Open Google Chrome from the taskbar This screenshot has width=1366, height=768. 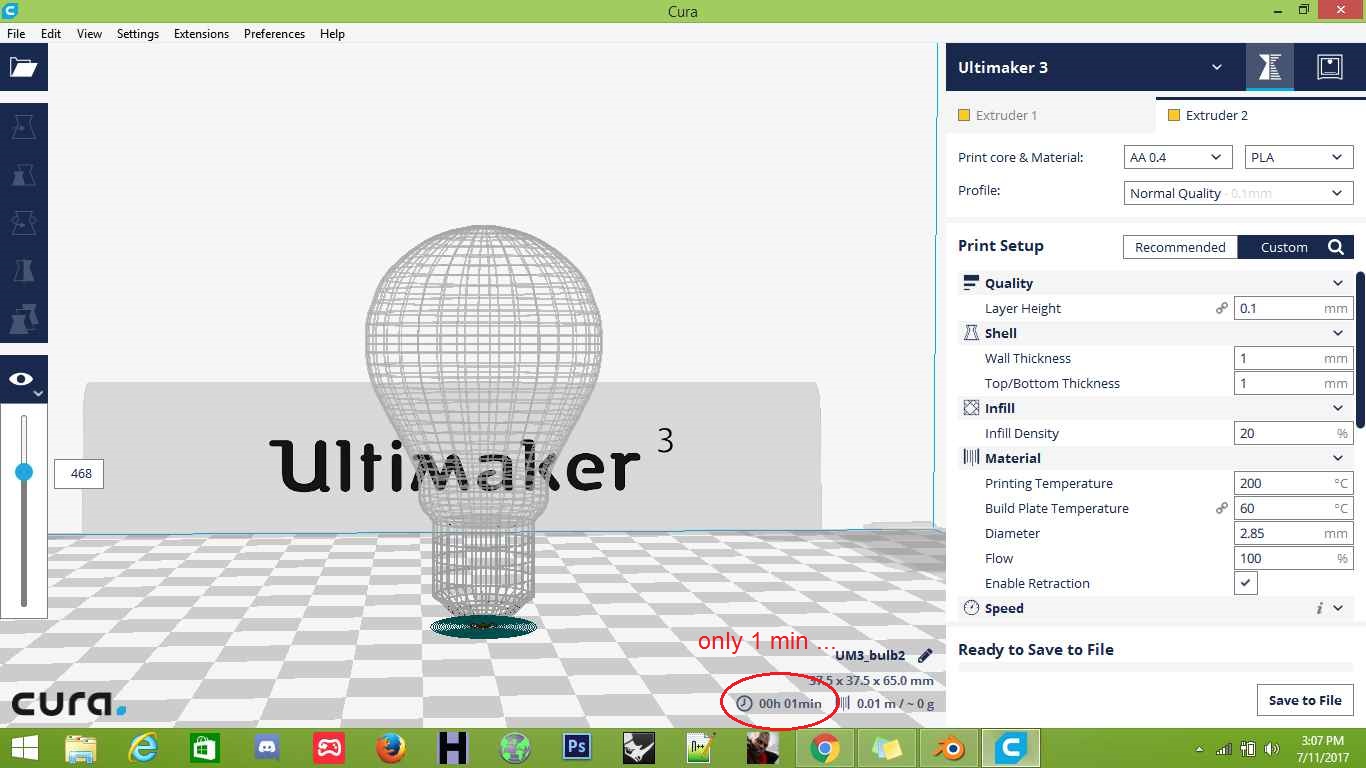[x=824, y=748]
